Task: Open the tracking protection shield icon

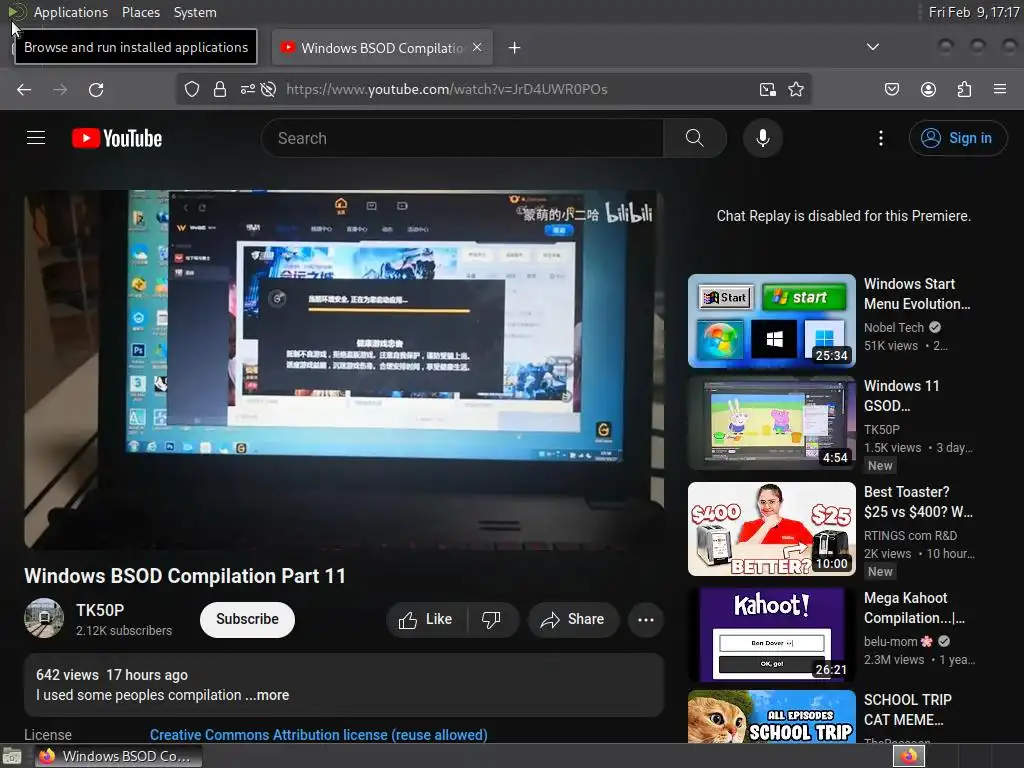Action: pos(191,89)
